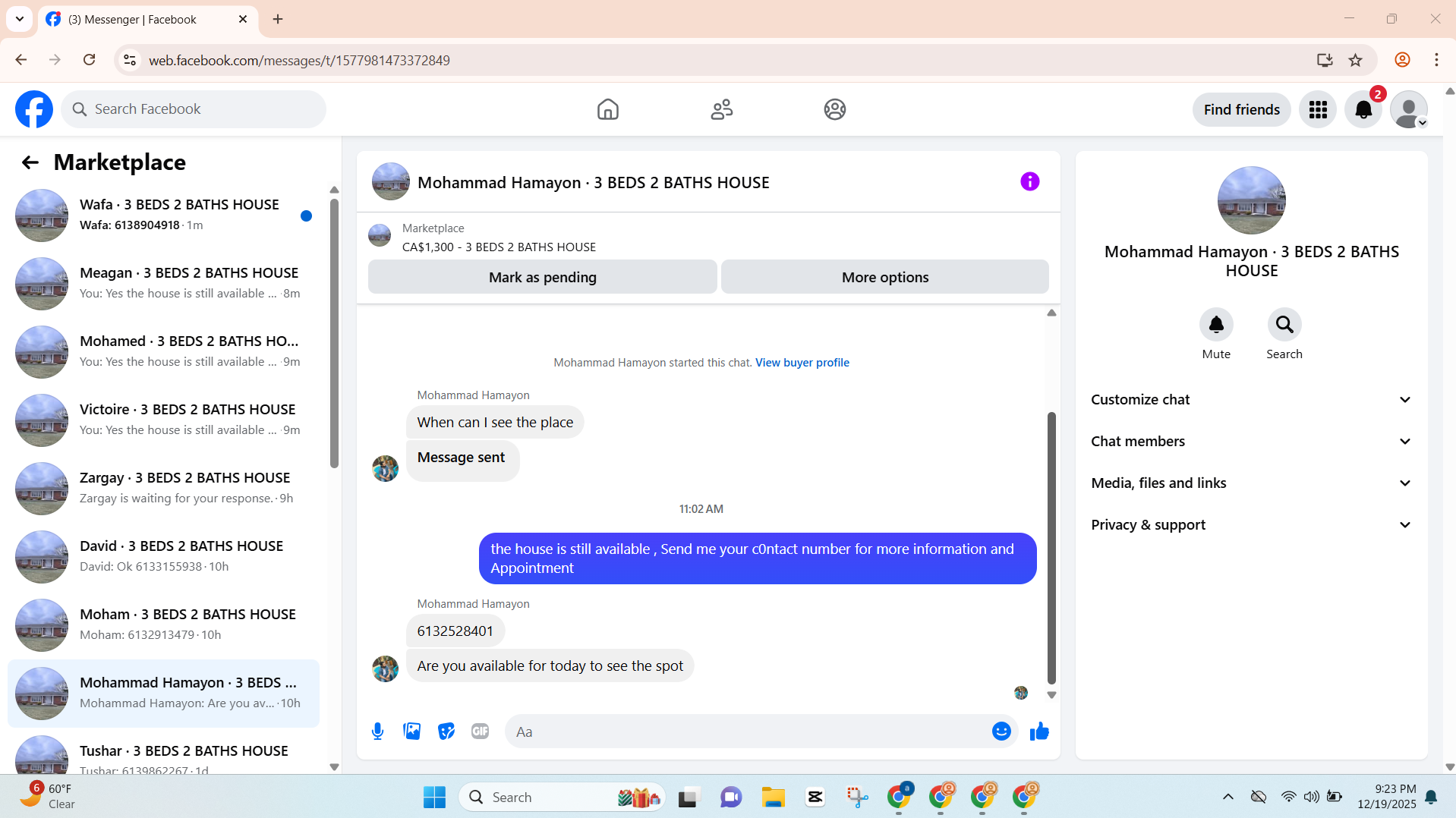1456x818 pixels.
Task: Click the conversation messages scrollbar
Action: pos(1051,548)
